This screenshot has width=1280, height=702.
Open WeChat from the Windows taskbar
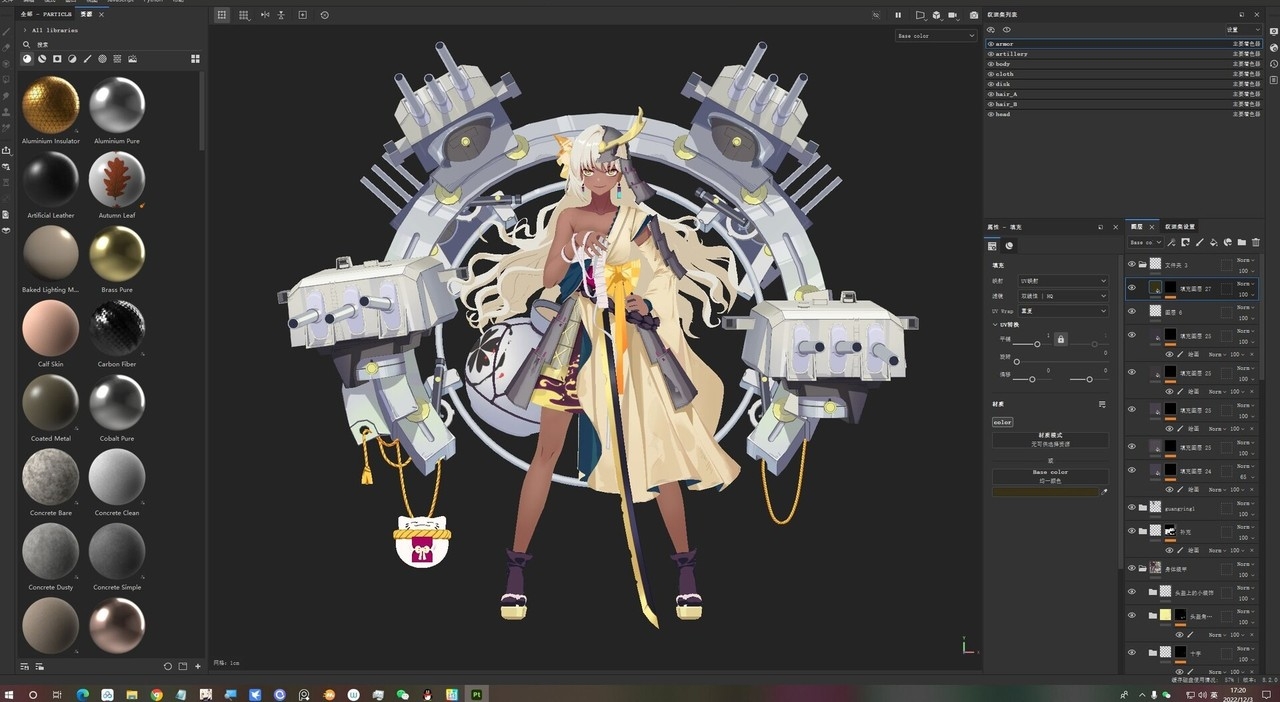[403, 694]
